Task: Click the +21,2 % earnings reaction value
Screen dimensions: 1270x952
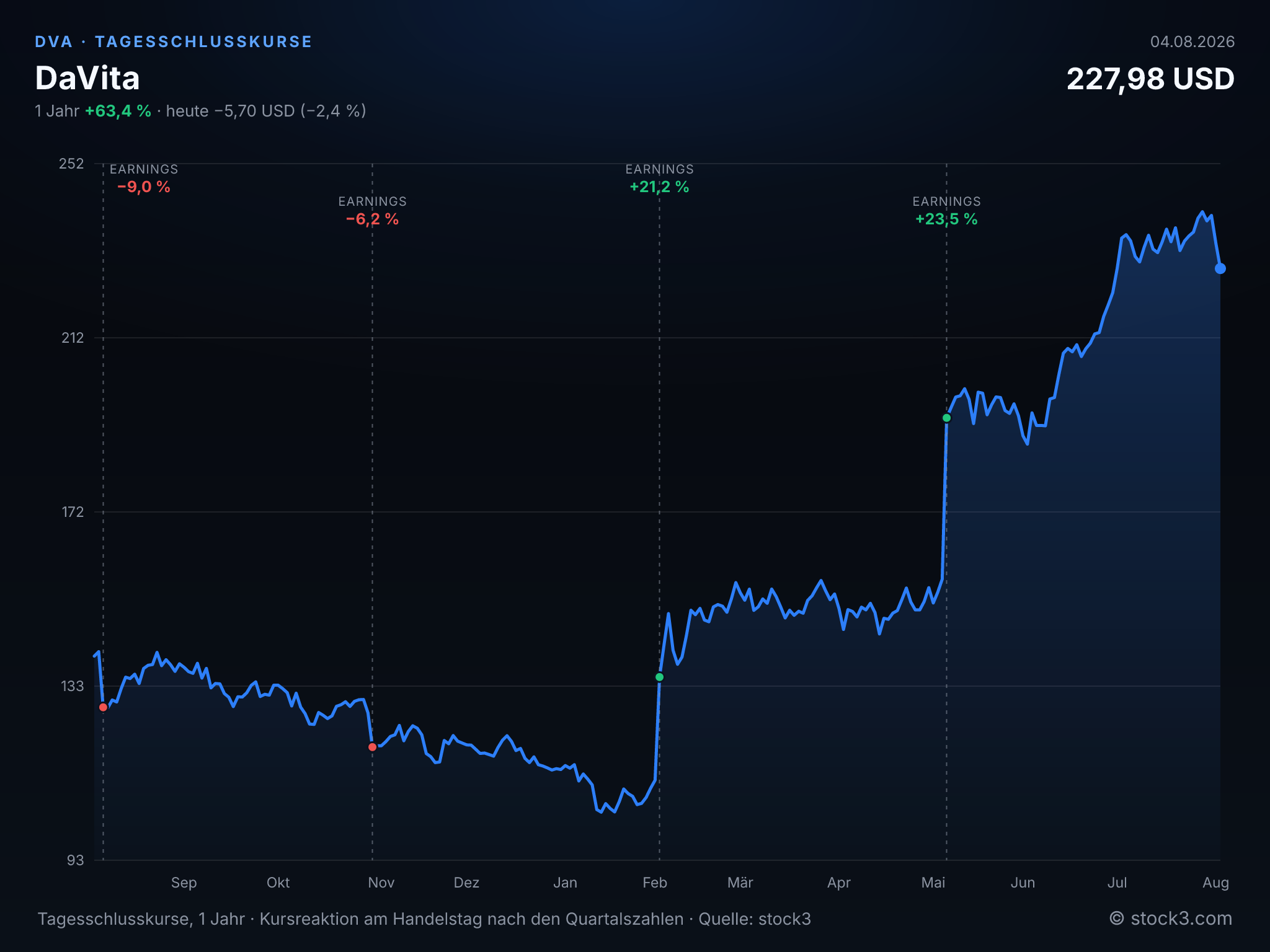Action: pyautogui.click(x=659, y=187)
